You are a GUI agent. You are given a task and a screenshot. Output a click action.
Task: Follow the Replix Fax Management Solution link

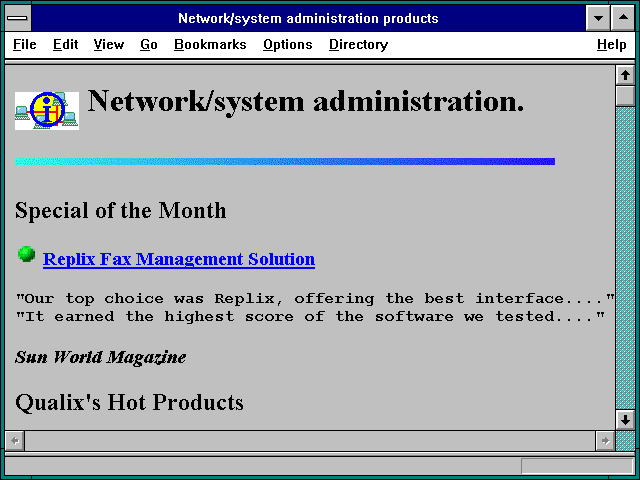coord(179,259)
